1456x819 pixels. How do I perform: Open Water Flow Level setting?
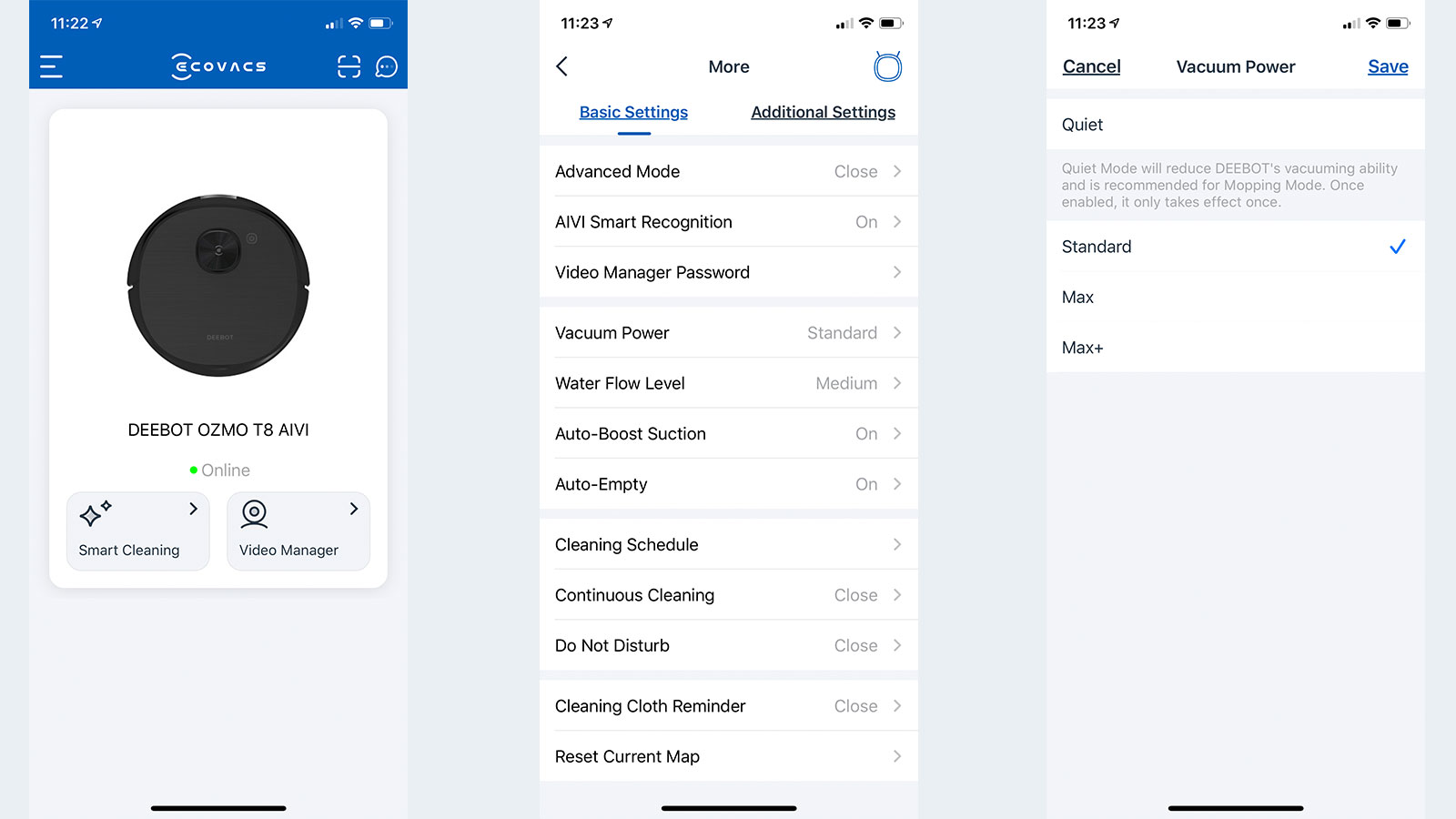point(729,383)
